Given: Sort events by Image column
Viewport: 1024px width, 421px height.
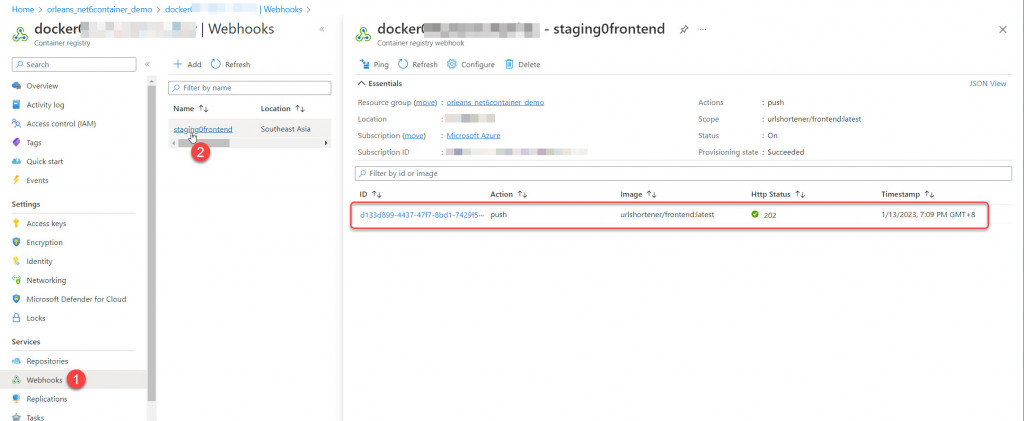Looking at the screenshot, I should [x=638, y=195].
